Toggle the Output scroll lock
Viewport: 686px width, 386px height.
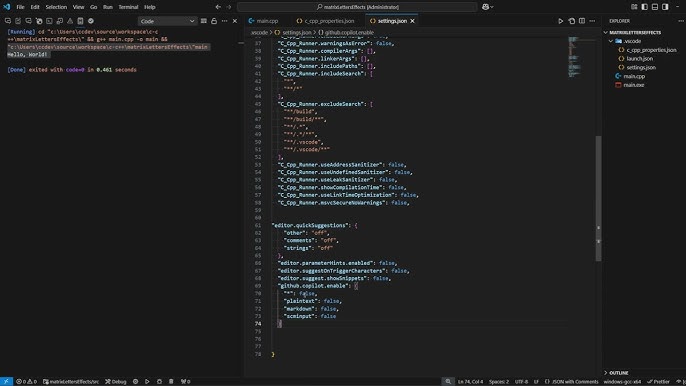(x=214, y=21)
